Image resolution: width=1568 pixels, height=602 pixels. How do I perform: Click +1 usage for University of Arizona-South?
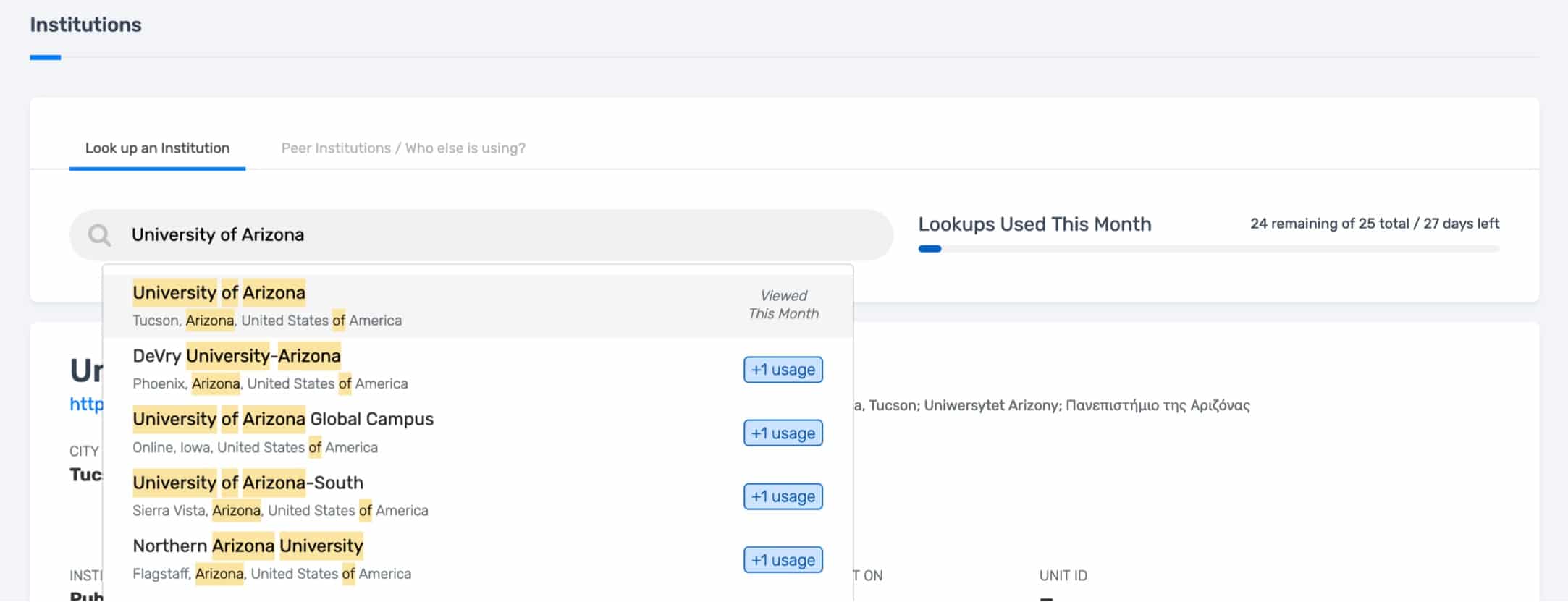[783, 496]
